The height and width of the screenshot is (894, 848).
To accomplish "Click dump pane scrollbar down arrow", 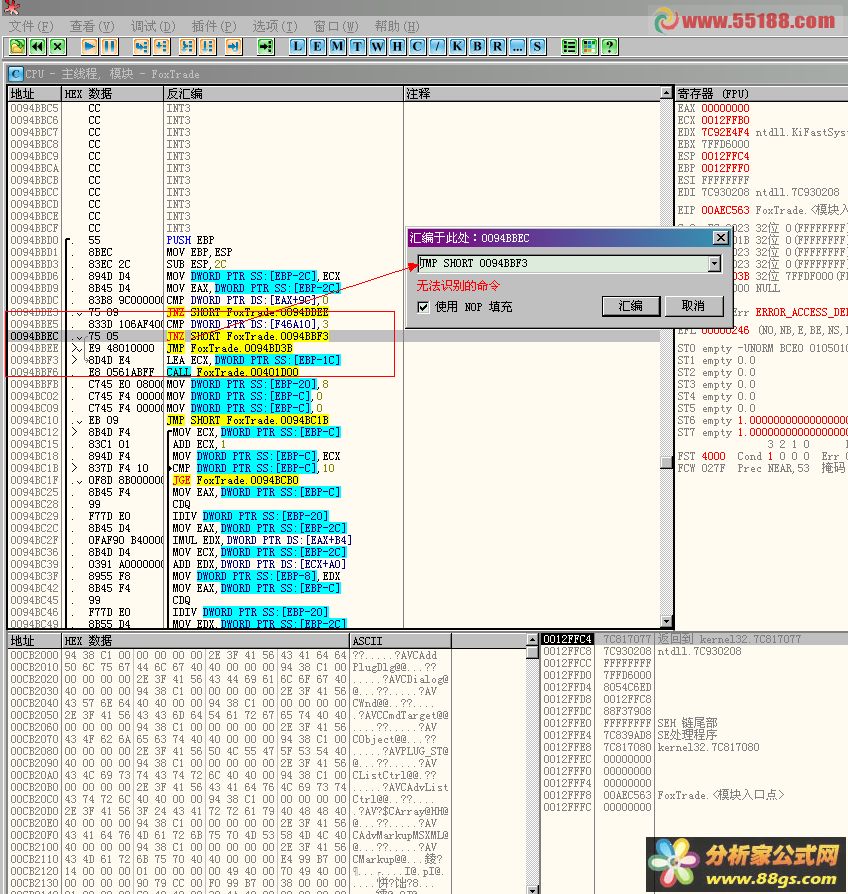I will (532, 889).
